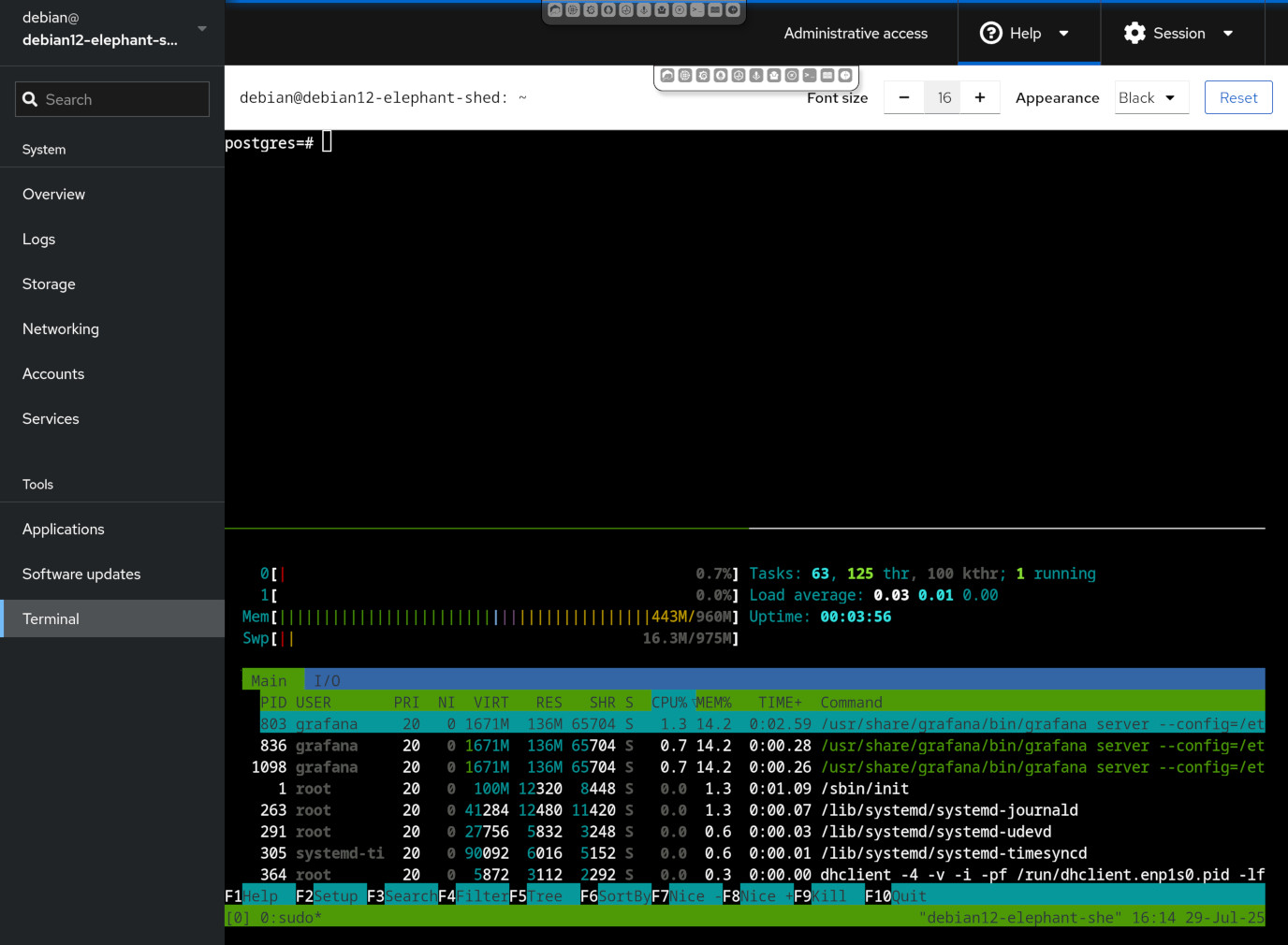The image size is (1288, 945).
Task: Decrease terminal font size with minus
Action: [903, 97]
